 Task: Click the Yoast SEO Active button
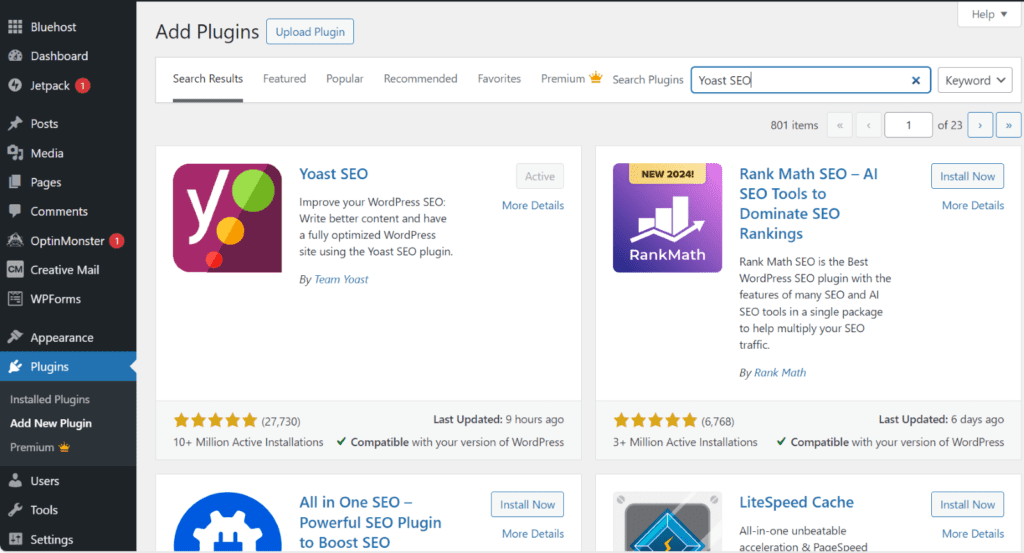click(x=539, y=176)
